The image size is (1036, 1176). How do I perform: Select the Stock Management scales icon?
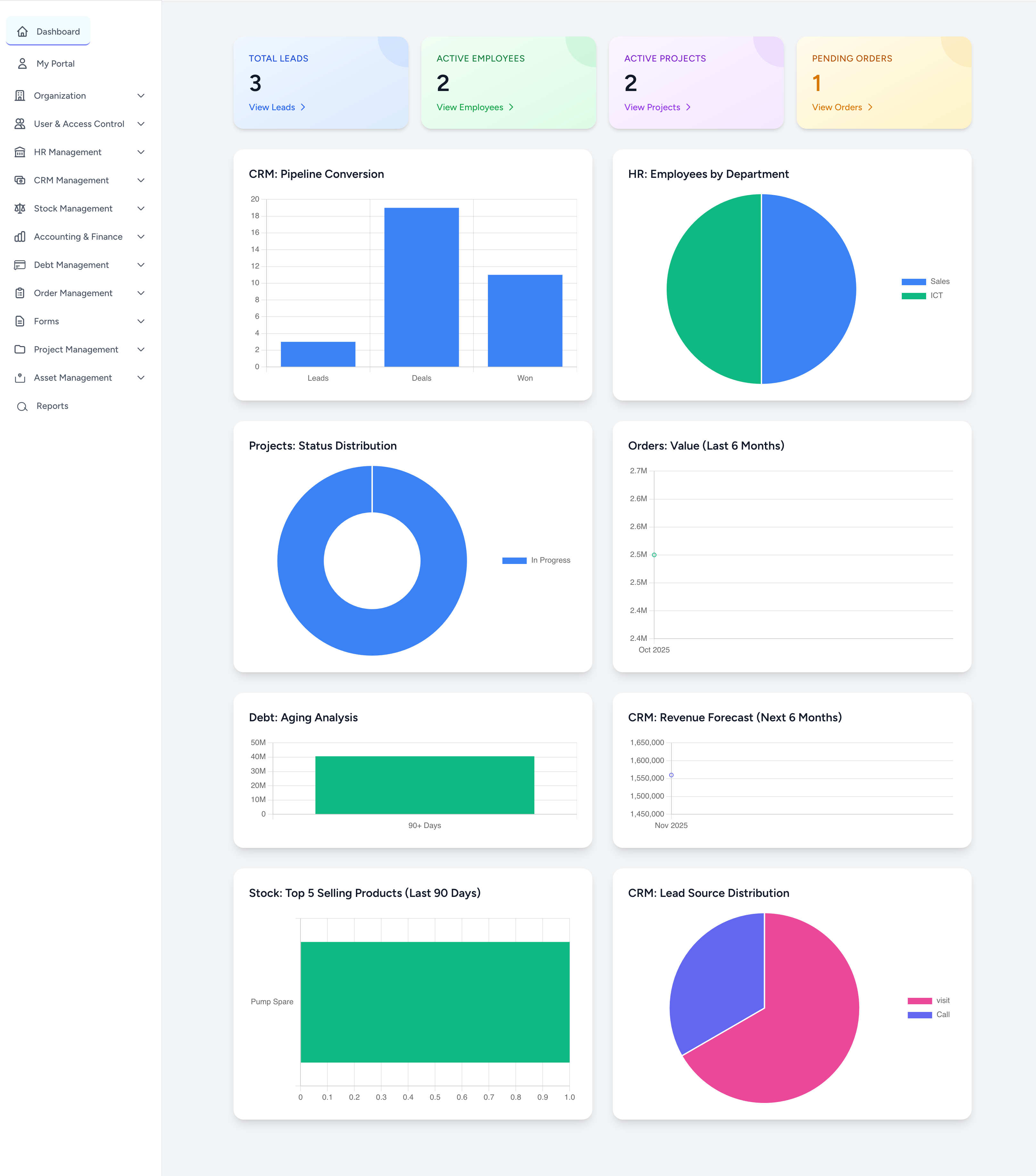click(19, 208)
